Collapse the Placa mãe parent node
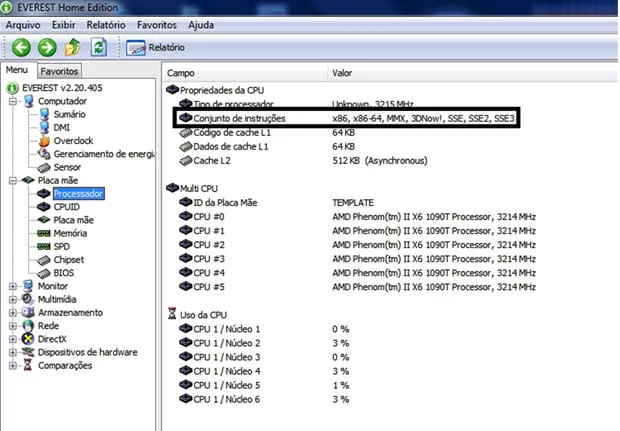This screenshot has height=431, width=620. 13,181
